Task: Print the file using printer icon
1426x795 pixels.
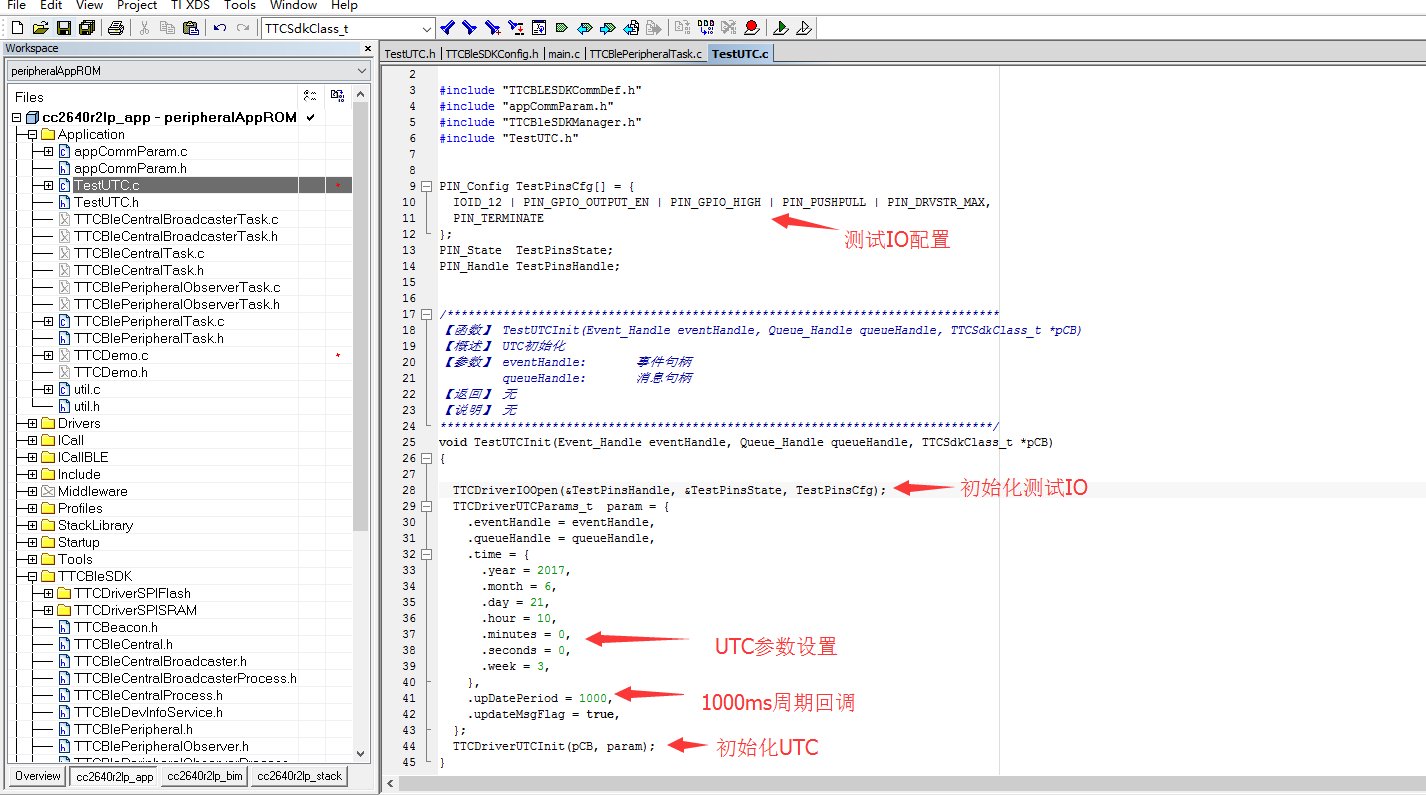Action: 116,28
